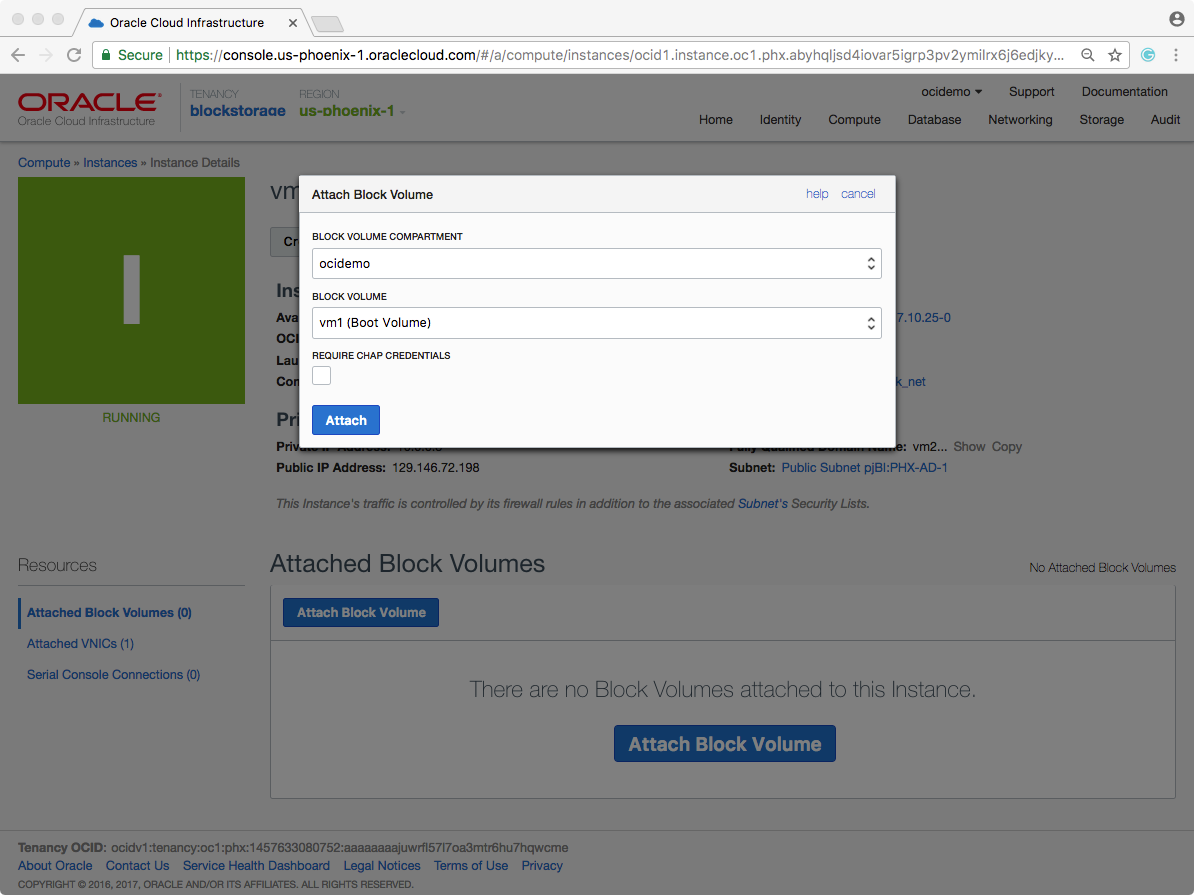Open the Storage menu

pyautogui.click(x=1101, y=120)
